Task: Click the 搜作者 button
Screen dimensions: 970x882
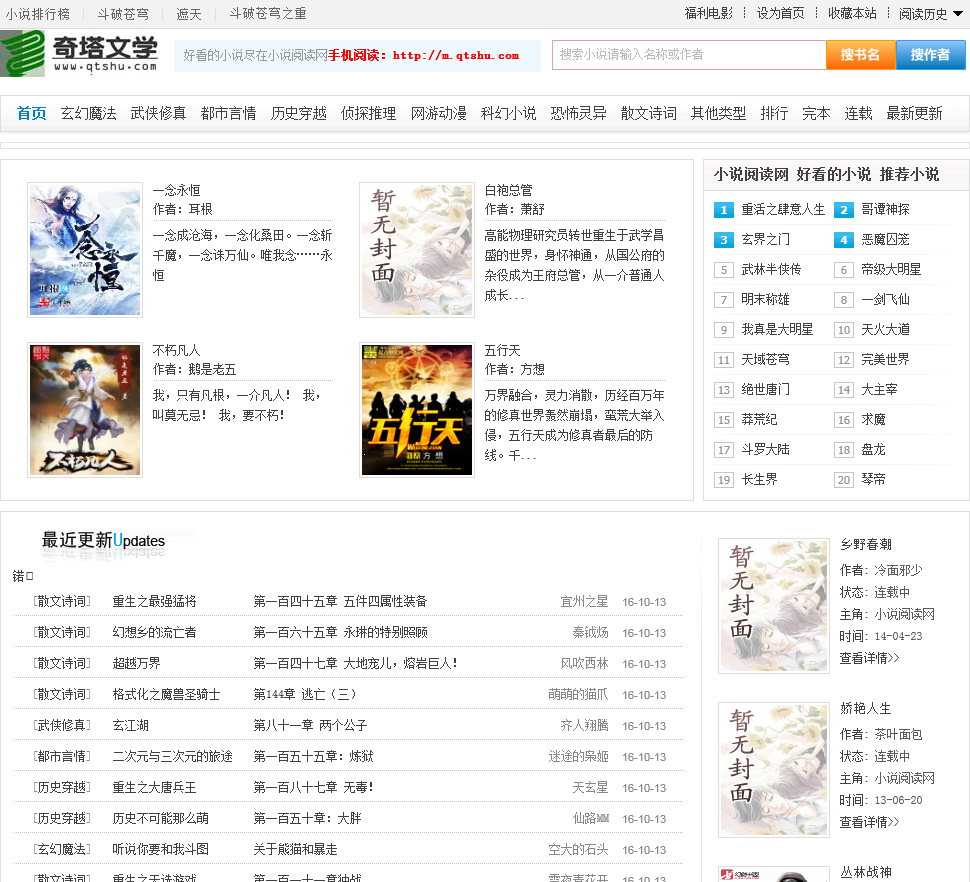Action: click(930, 55)
